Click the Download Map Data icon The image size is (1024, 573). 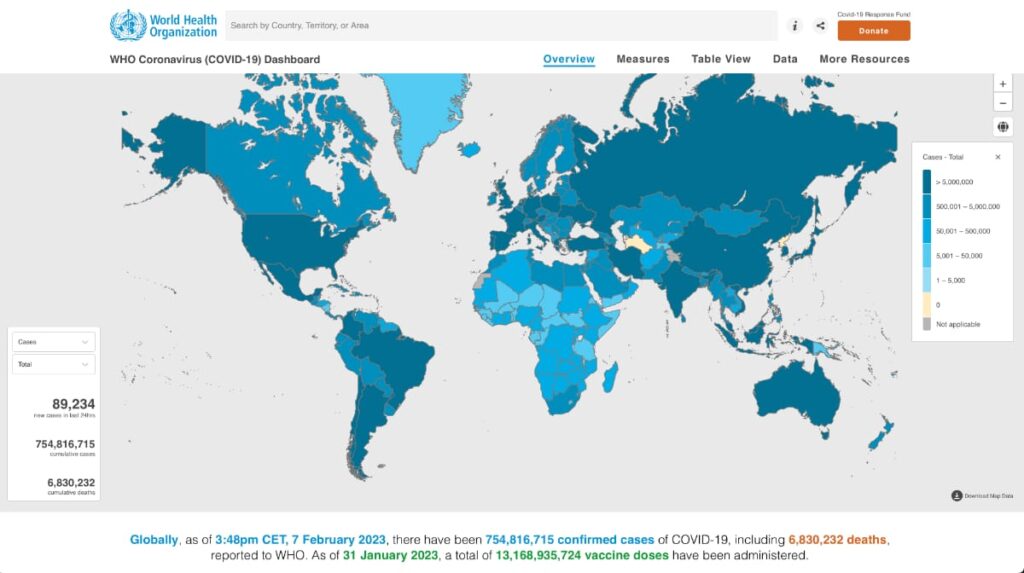957,496
